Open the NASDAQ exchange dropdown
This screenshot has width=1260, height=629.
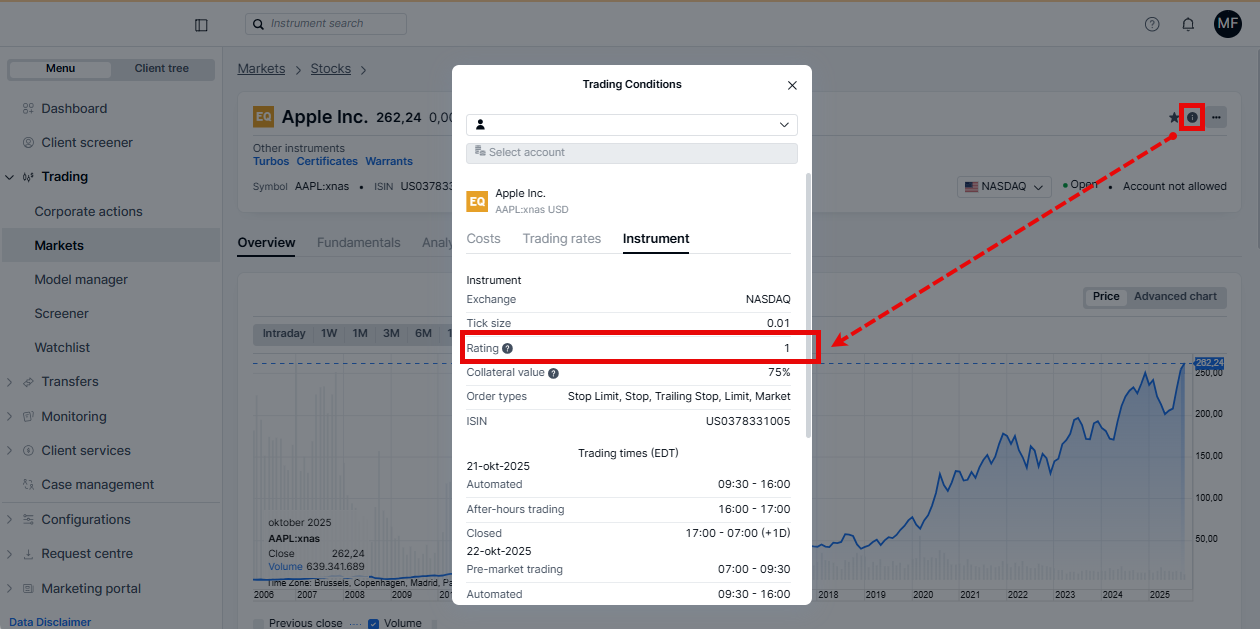click(1004, 187)
